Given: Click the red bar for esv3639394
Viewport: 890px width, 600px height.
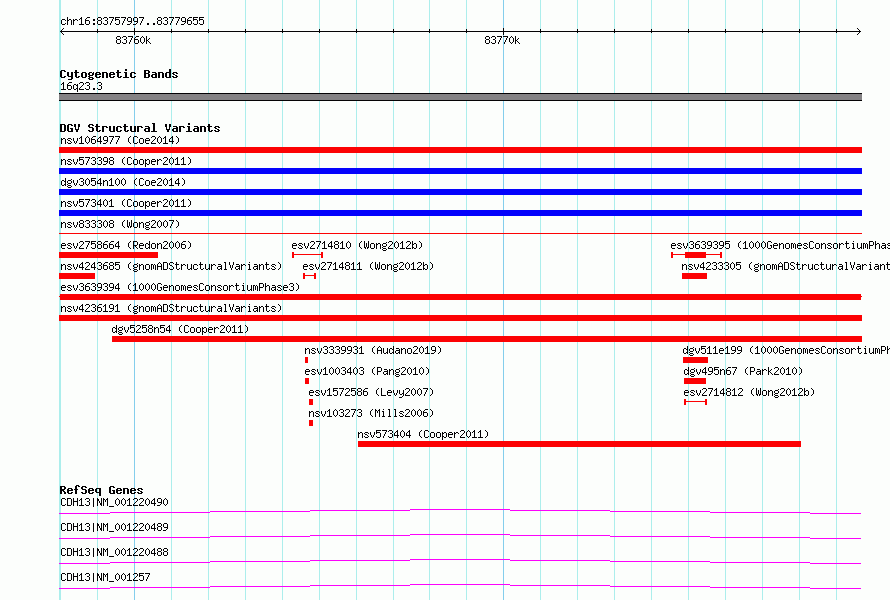Looking at the screenshot, I should [x=460, y=297].
